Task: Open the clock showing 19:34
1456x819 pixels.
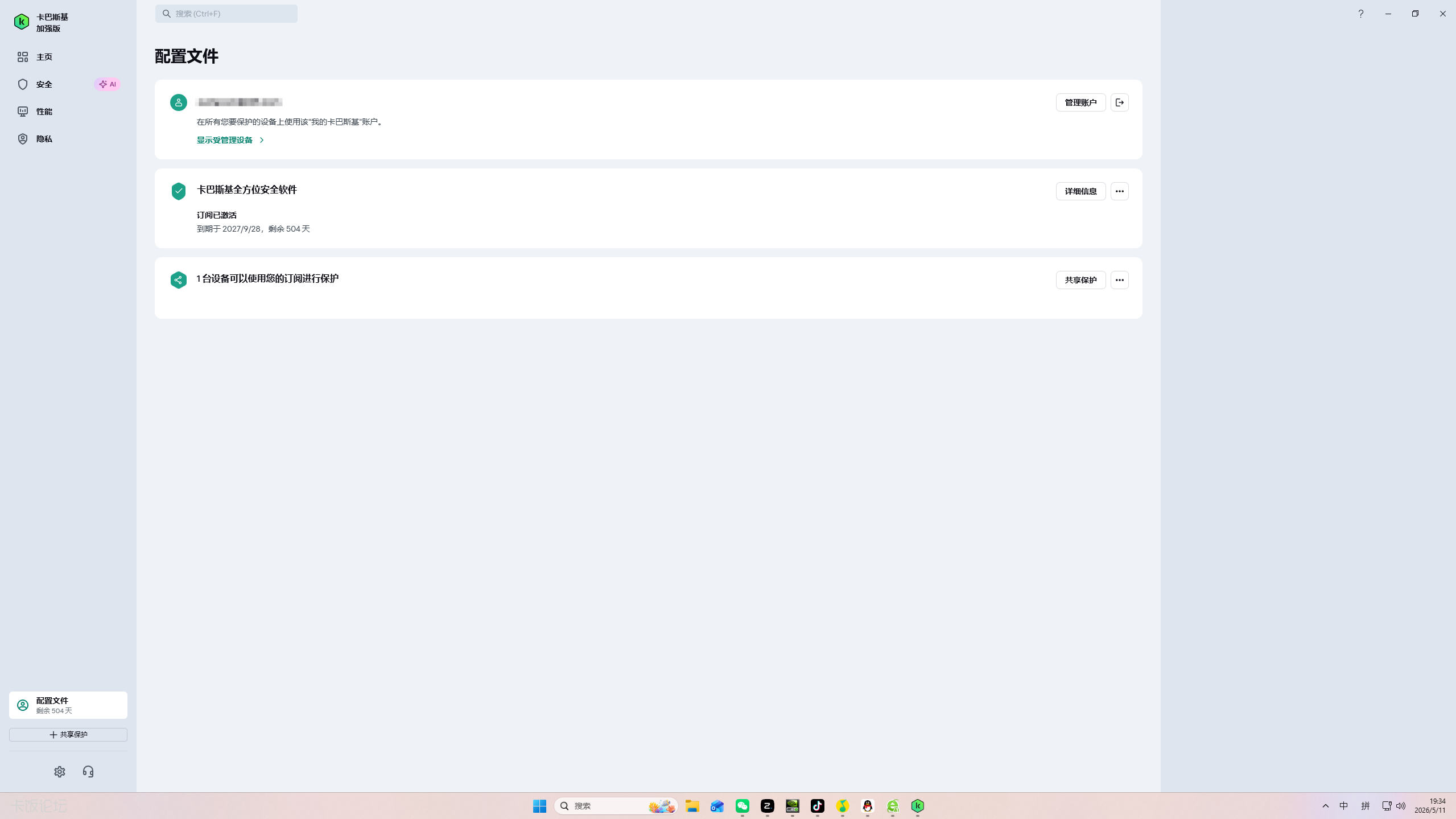Action: 1430,806
